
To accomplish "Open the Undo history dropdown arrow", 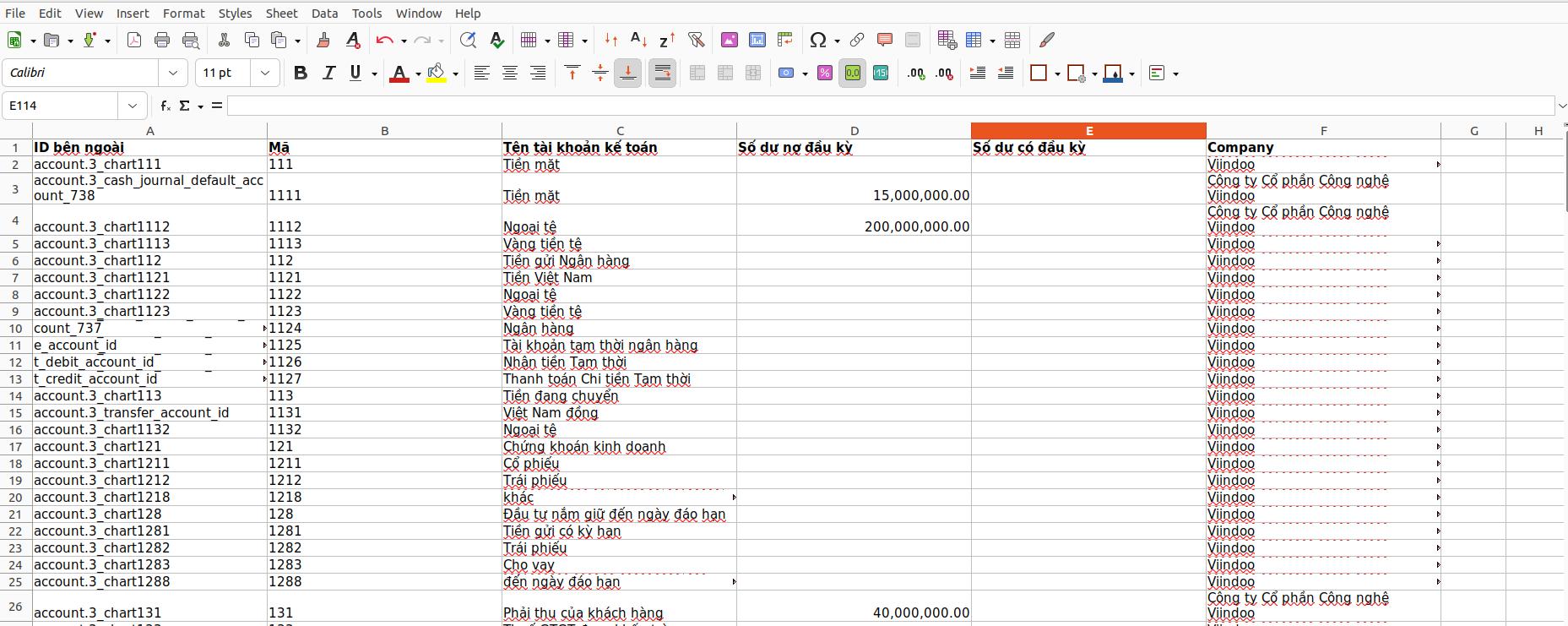I will click(404, 41).
